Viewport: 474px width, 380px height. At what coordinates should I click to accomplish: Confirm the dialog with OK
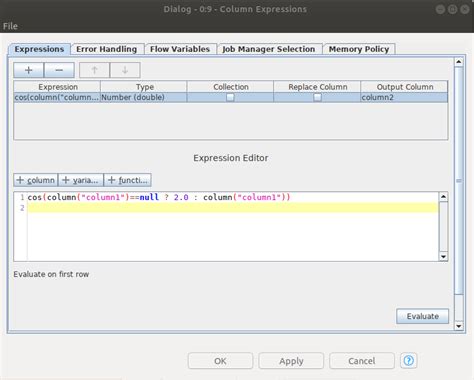220,361
